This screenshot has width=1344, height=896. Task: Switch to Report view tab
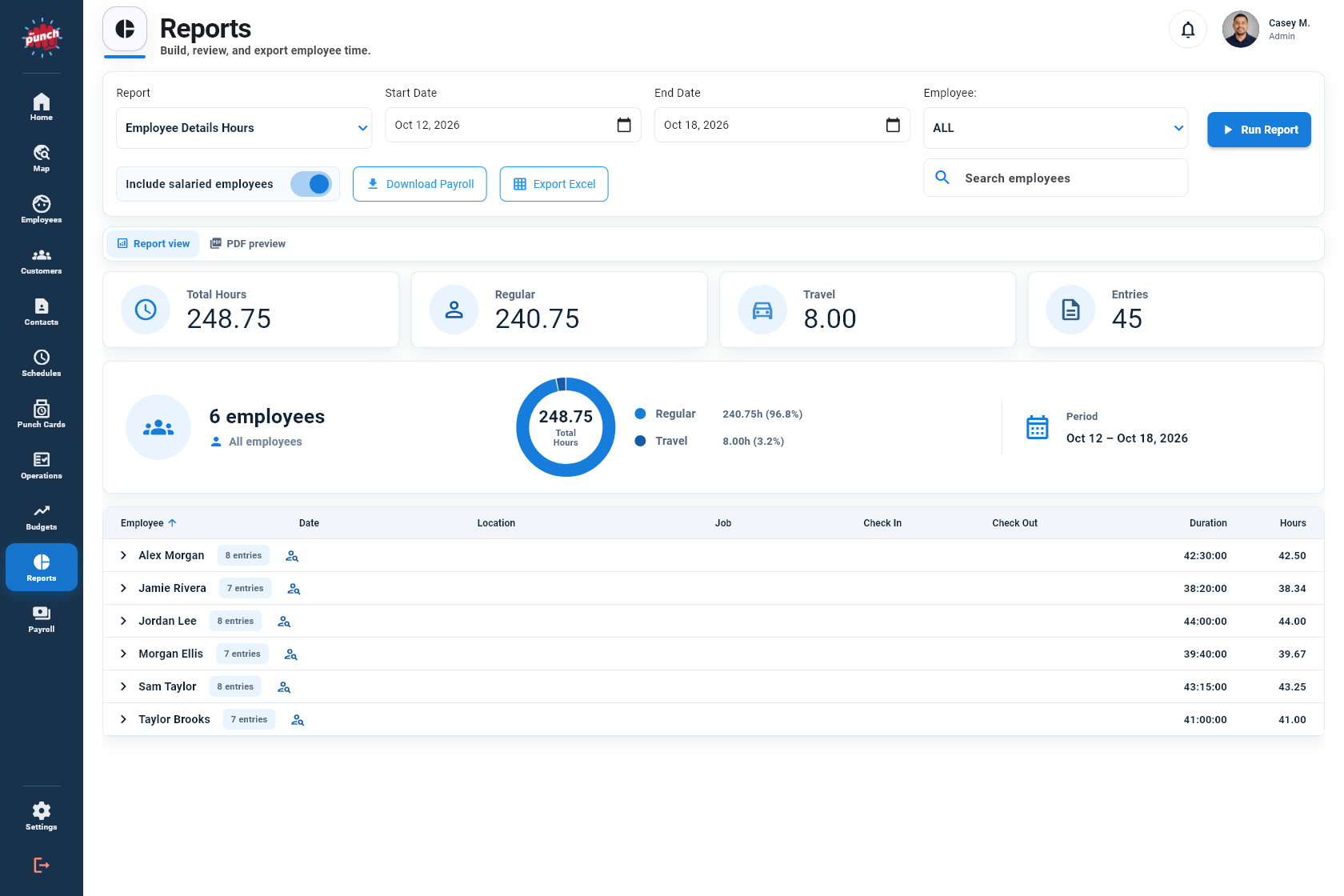(153, 244)
